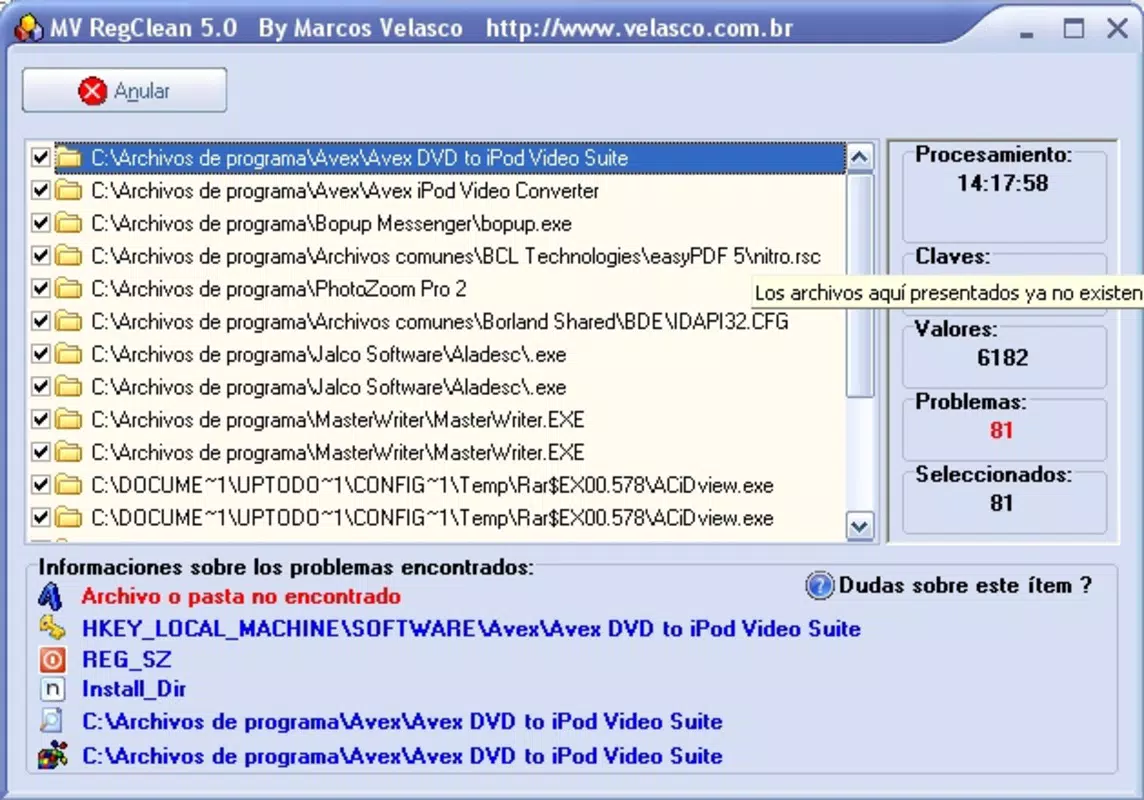The height and width of the screenshot is (800, 1144).
Task: Click the key icon beside the HKEY_LOCAL_MACHINE path
Action: 52,628
